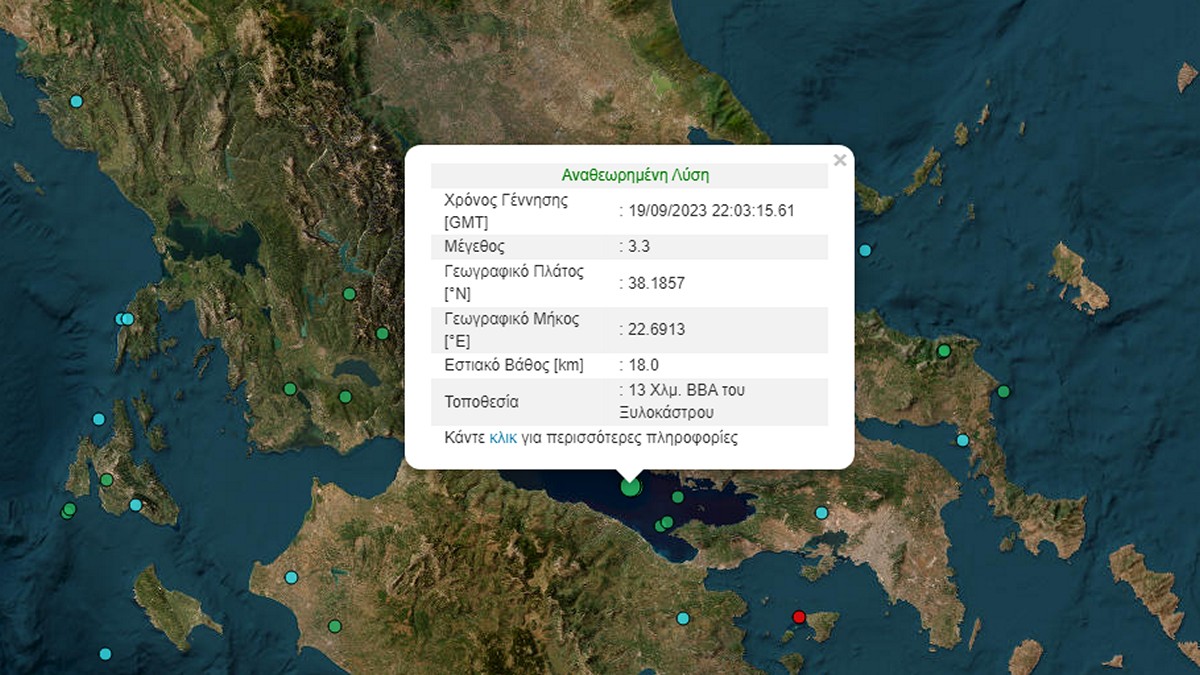Click the "Αναθεωρημένη Λύση" popup title
Screen dimensions: 1200x675
629,174
